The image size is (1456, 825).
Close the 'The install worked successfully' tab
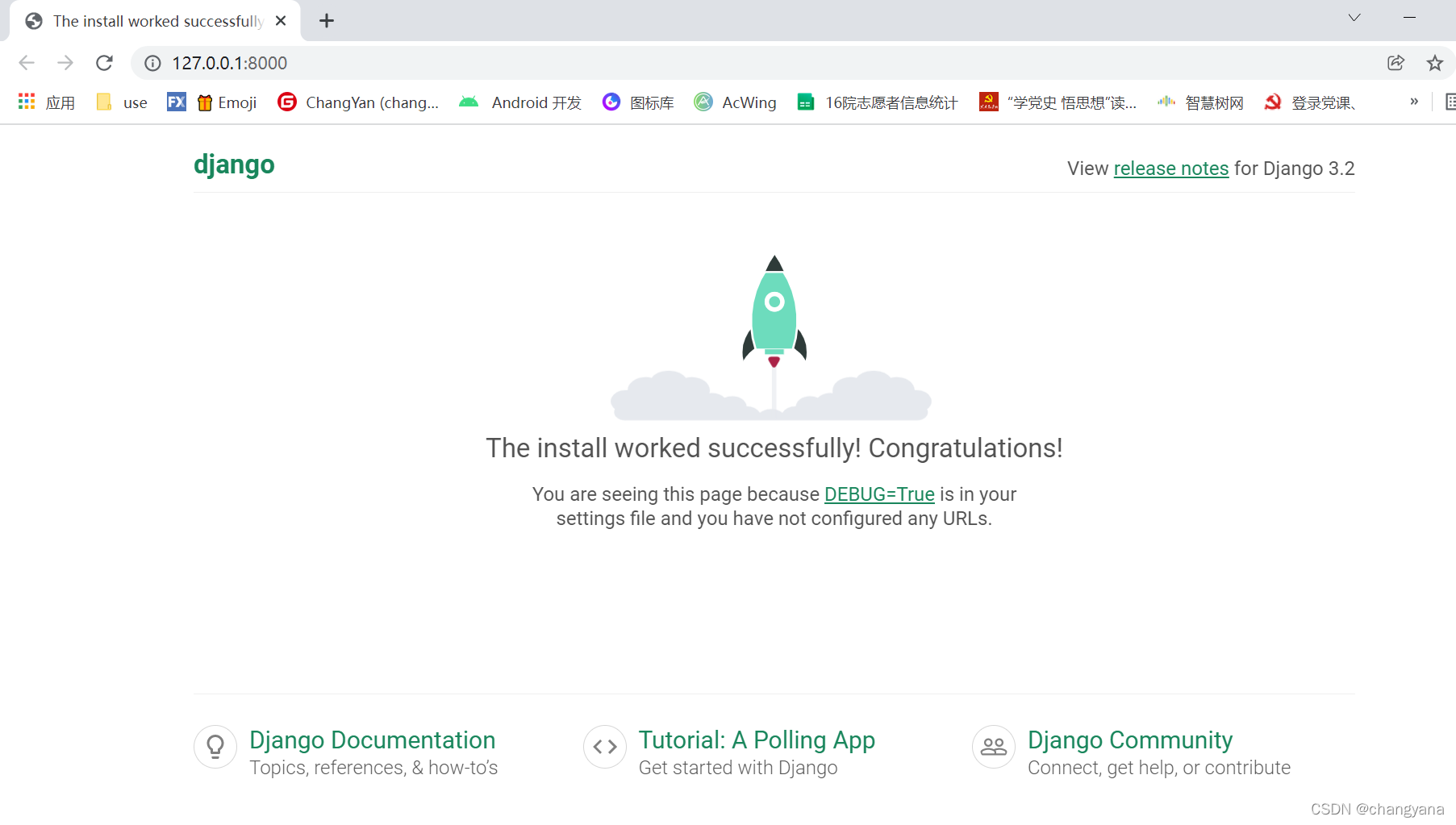(x=281, y=21)
